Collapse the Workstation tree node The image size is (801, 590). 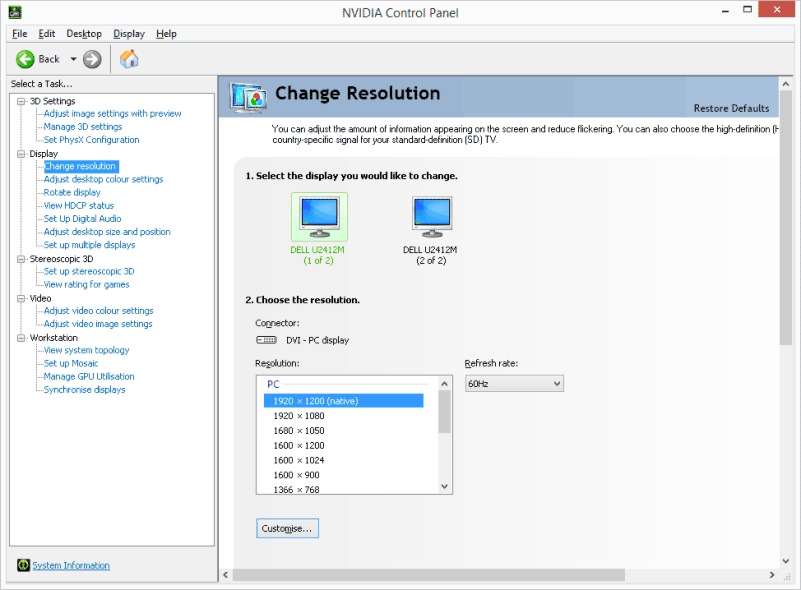(x=21, y=338)
